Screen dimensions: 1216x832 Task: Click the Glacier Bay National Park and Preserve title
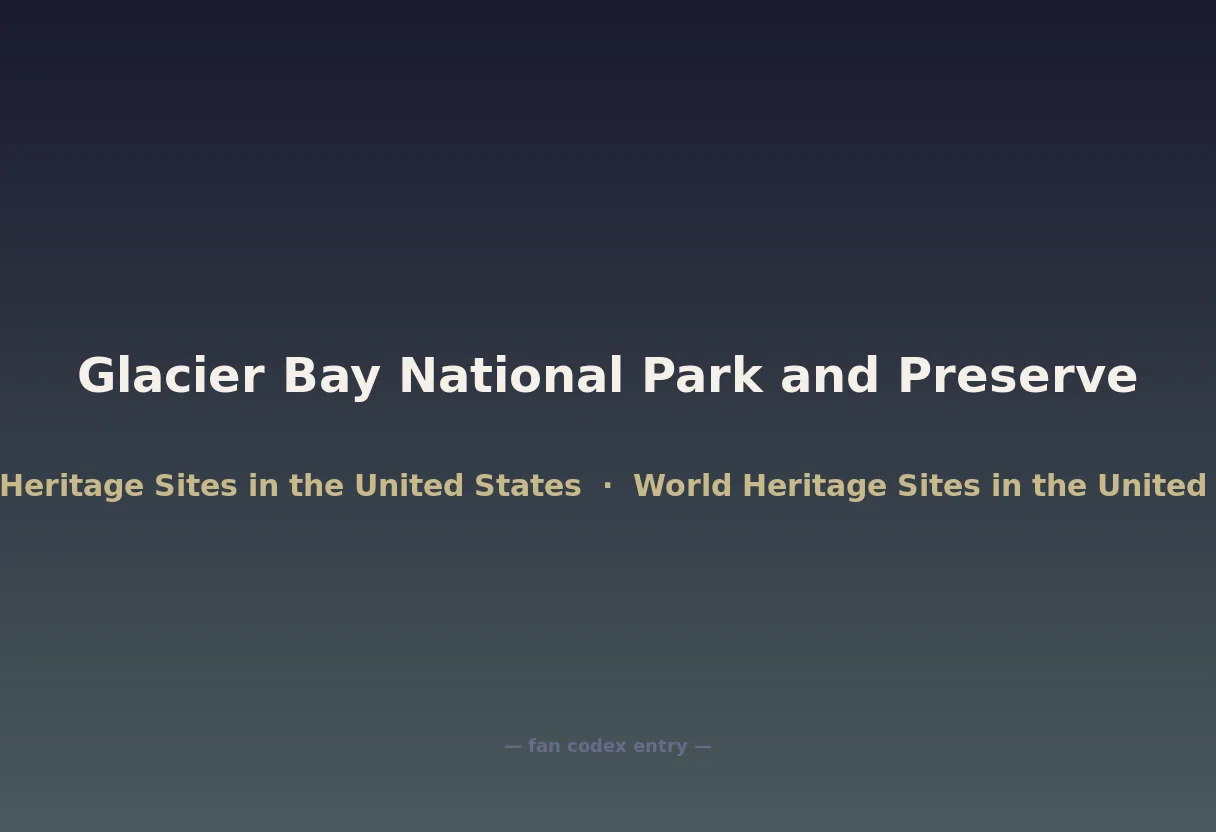[x=608, y=377]
